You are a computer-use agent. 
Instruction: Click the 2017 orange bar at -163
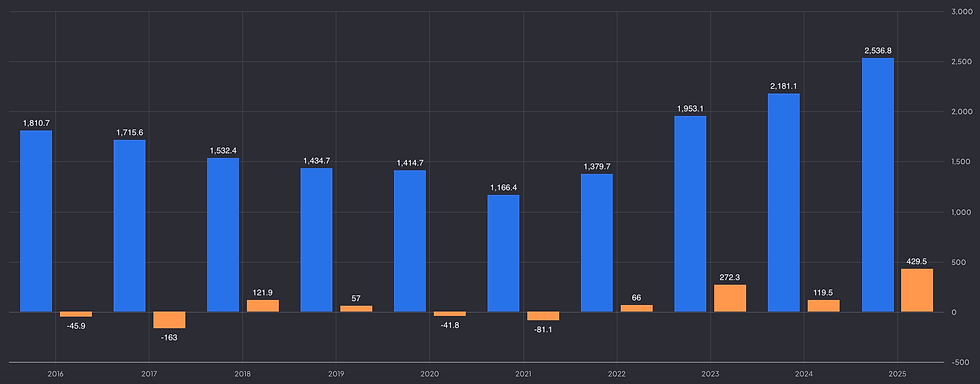coord(169,320)
